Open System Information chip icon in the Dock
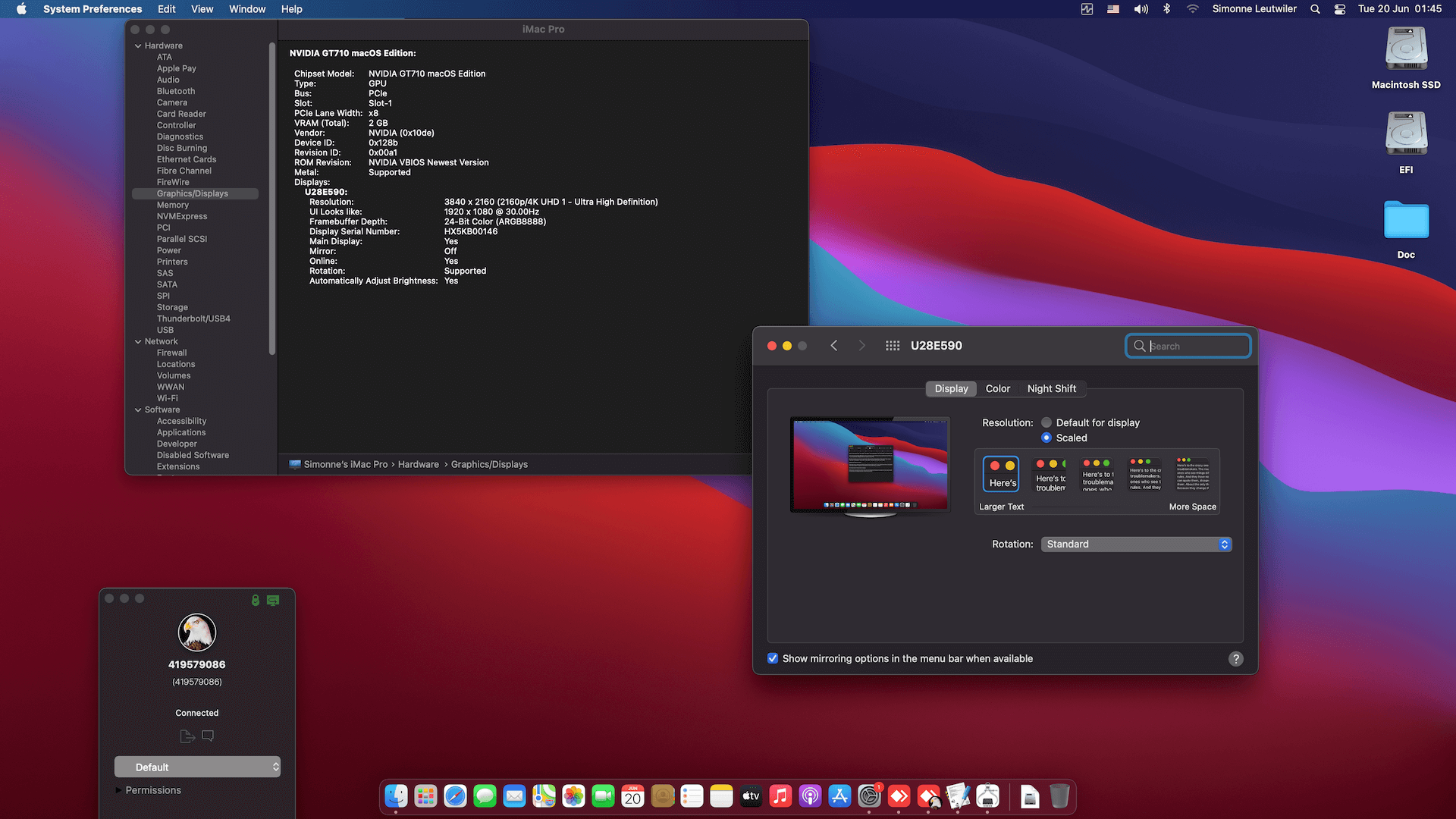 point(987,796)
